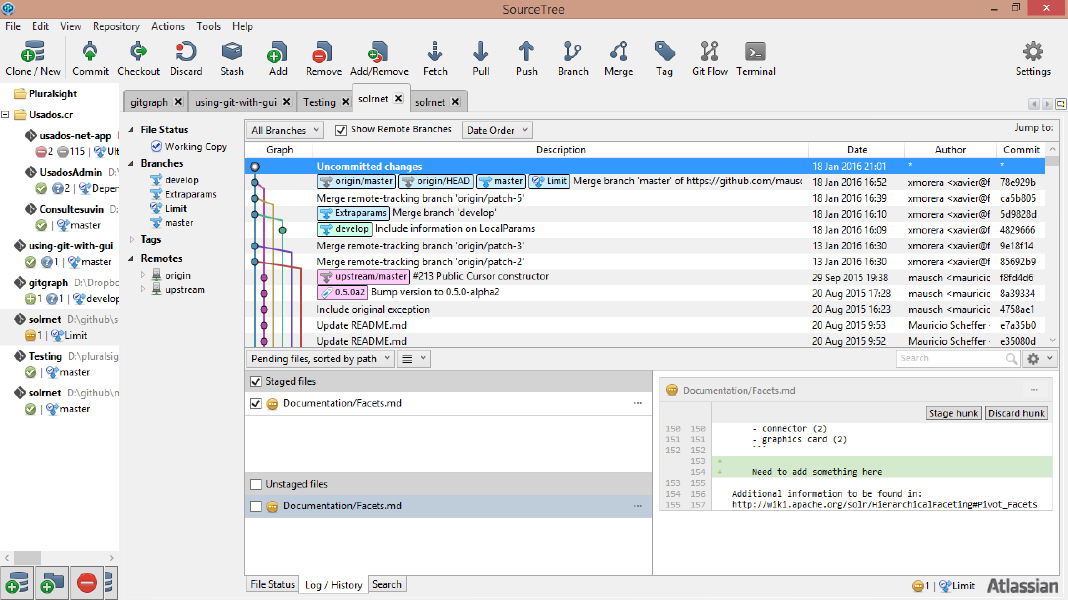Screen dimensions: 1068x600
Task: Open Settings gear in toolbar
Action: tap(1032, 52)
